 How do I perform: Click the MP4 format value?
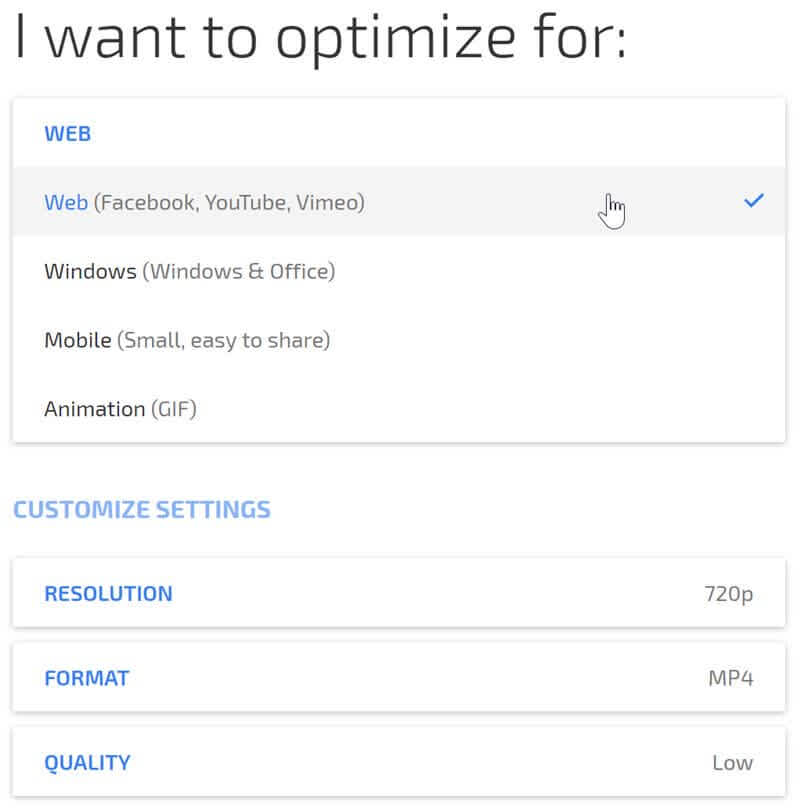pyautogui.click(x=730, y=678)
